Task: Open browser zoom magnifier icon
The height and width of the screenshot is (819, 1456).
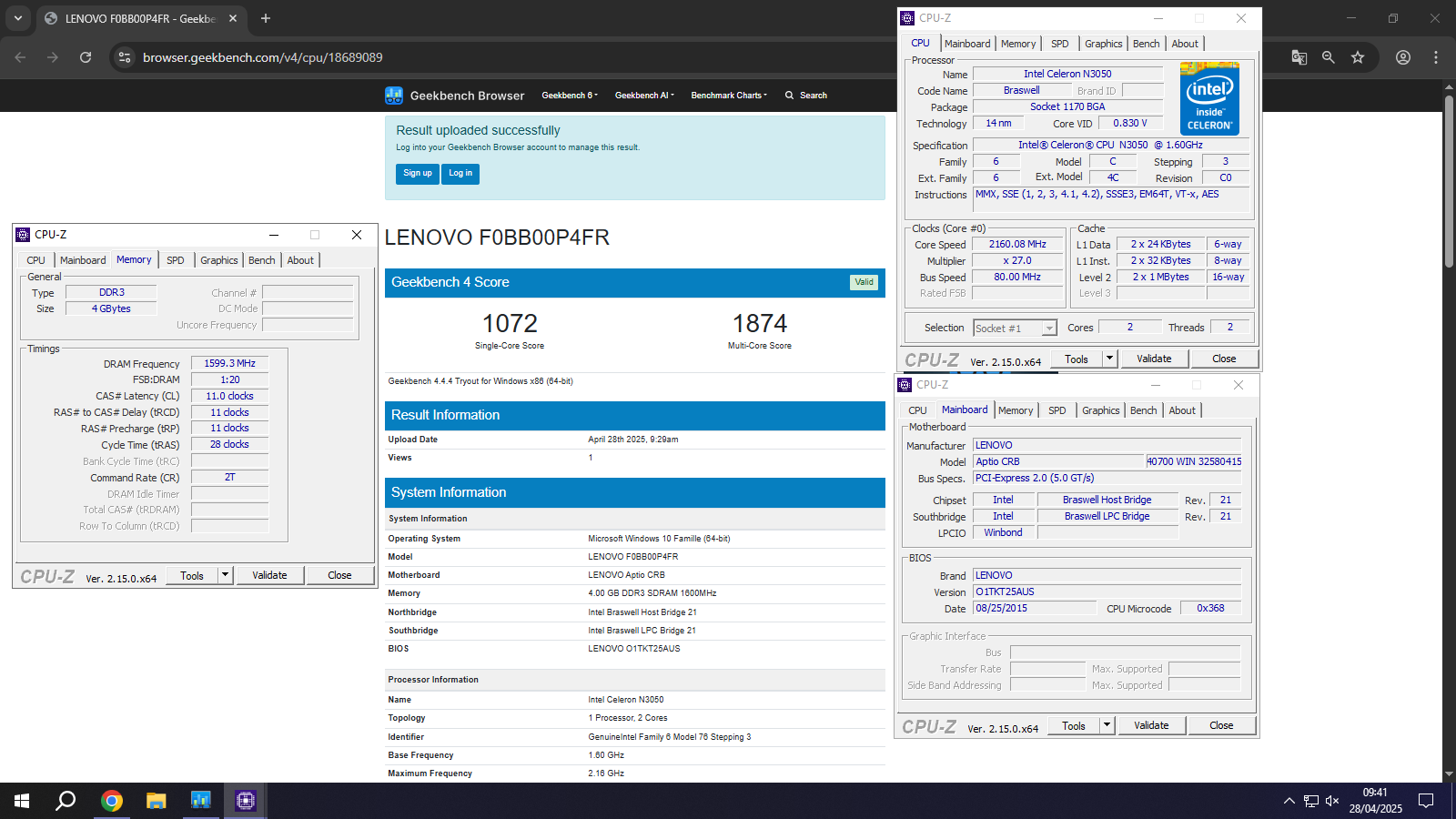Action: [x=1329, y=57]
